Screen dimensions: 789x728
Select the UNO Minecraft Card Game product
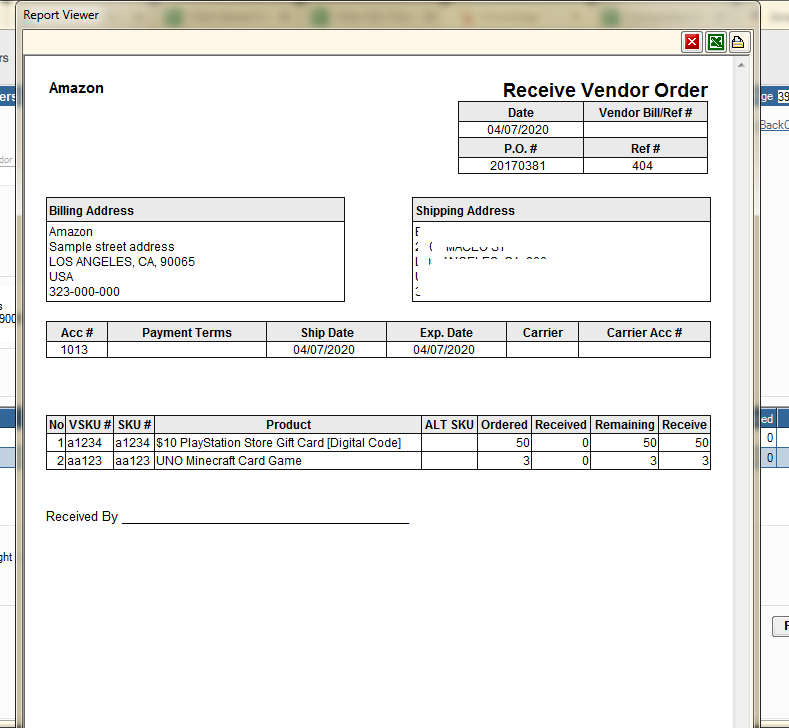pyautogui.click(x=228, y=461)
